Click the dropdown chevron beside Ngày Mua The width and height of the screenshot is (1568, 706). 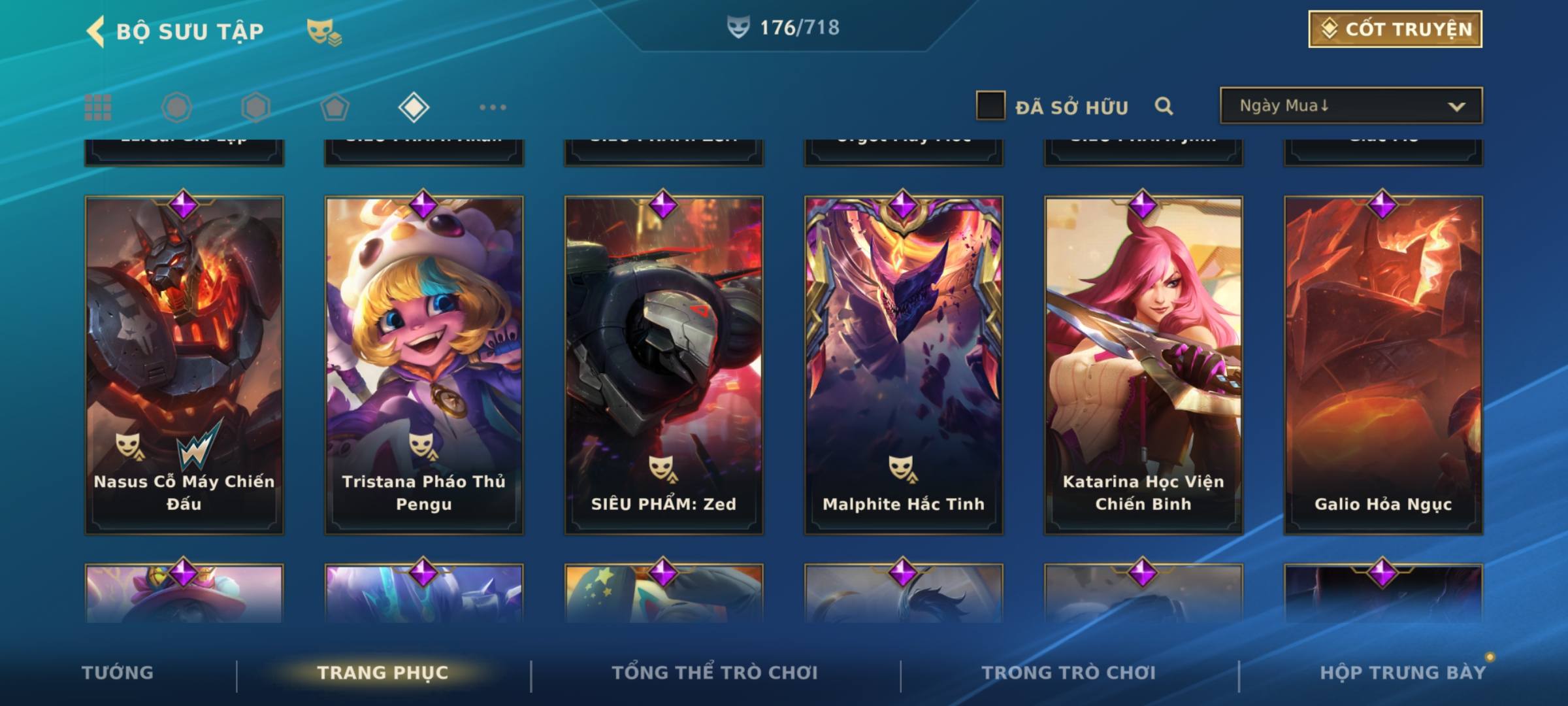point(1456,107)
